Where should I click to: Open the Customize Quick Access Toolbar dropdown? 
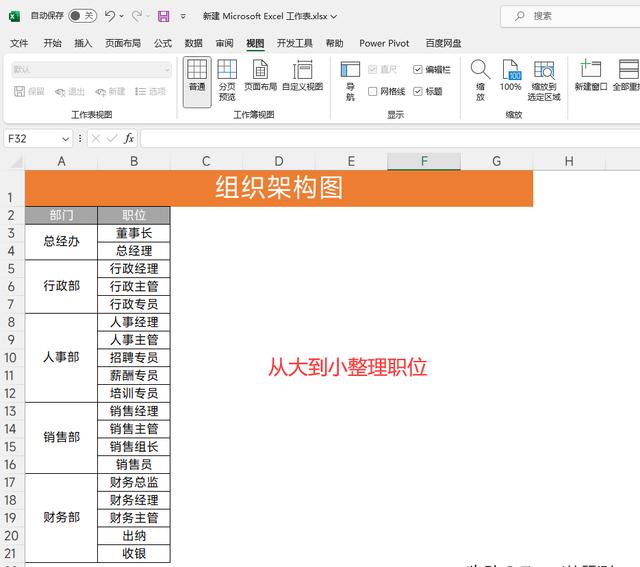click(x=183, y=16)
